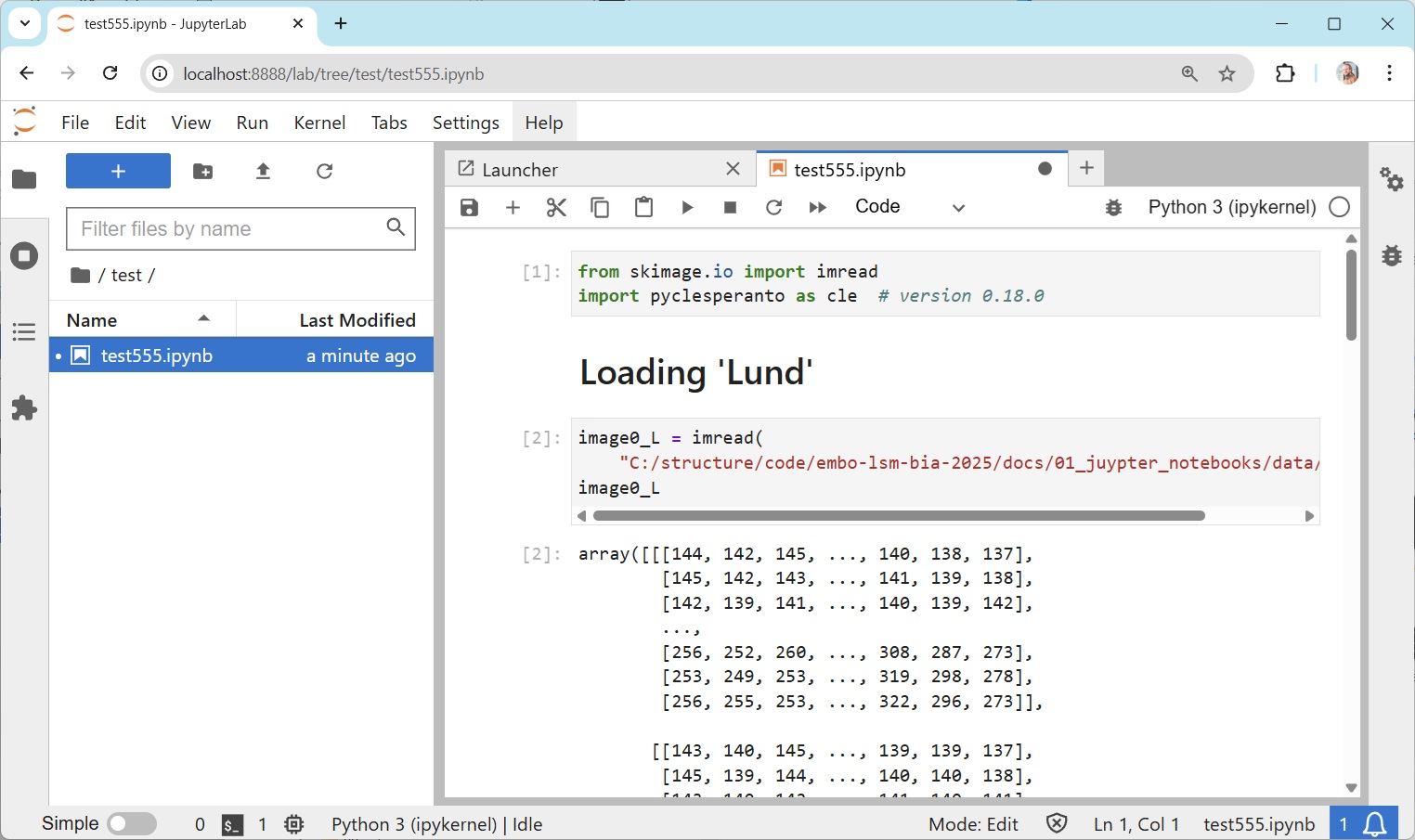Click the kernels count chip icon in status bar

coord(294,824)
